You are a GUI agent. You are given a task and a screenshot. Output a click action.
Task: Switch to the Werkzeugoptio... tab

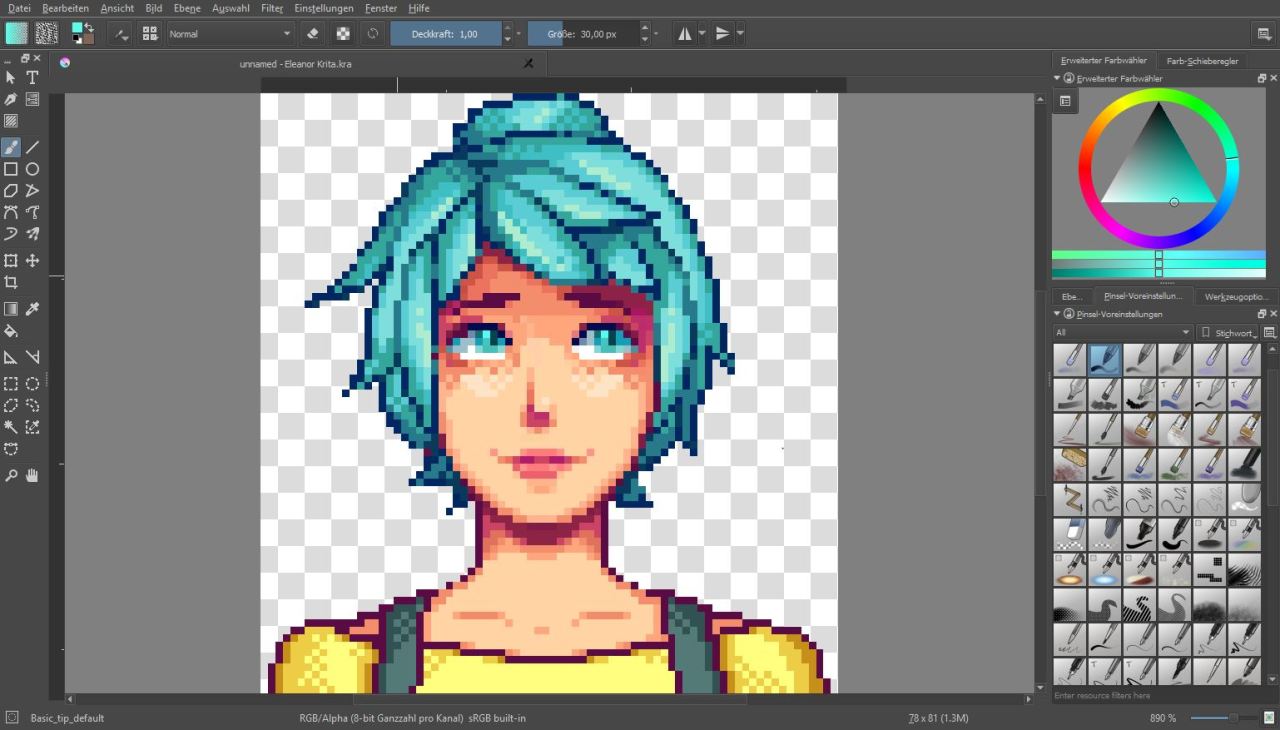1237,297
